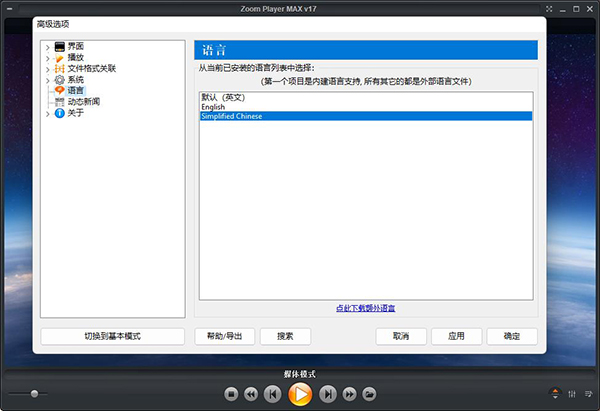Select 播放 in the options tree
Screen dimensions: 600x411
pyautogui.click(x=75, y=57)
